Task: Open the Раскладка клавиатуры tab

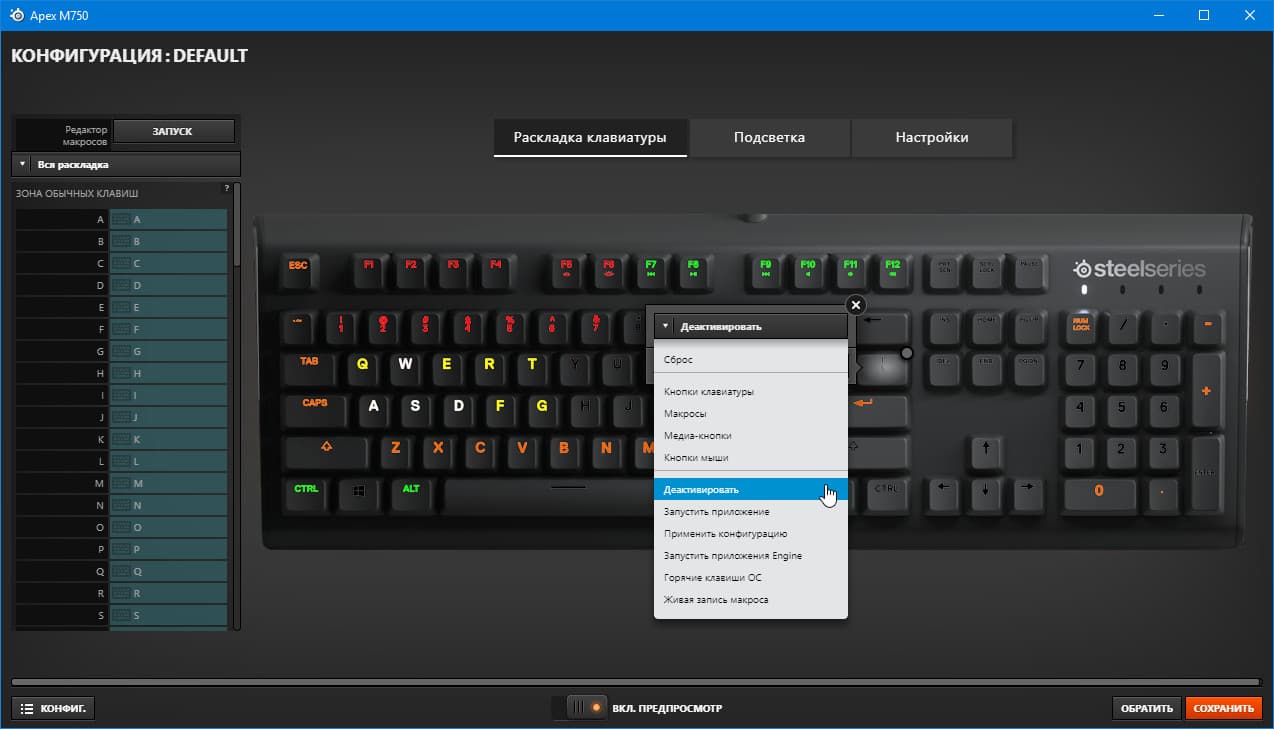Action: tap(590, 138)
